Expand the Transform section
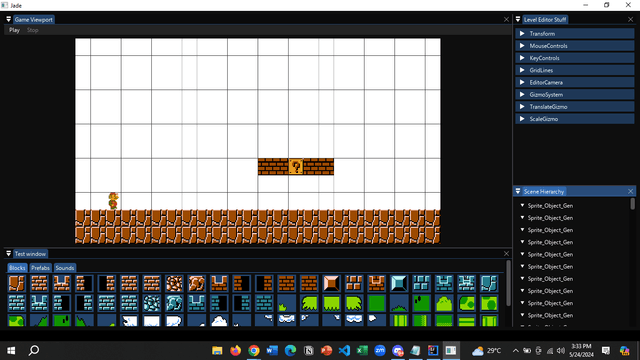The image size is (640, 360). pyautogui.click(x=575, y=33)
